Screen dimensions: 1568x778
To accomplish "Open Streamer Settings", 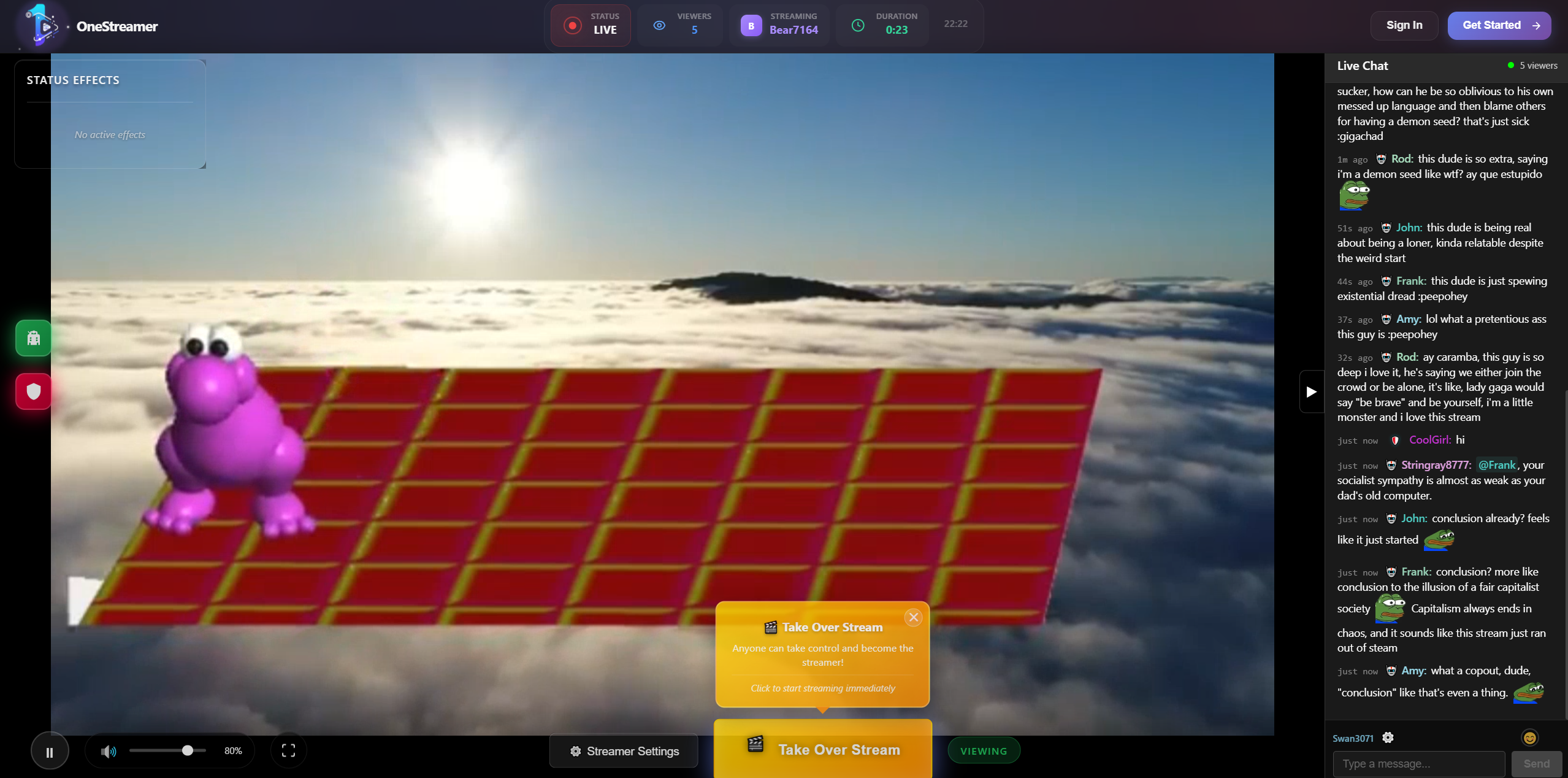I will [624, 751].
